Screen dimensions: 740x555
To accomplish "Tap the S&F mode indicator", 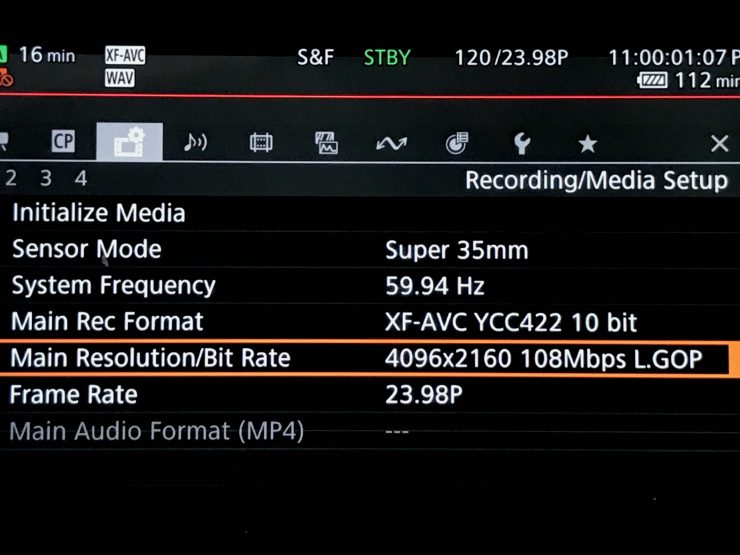I will [x=316, y=58].
